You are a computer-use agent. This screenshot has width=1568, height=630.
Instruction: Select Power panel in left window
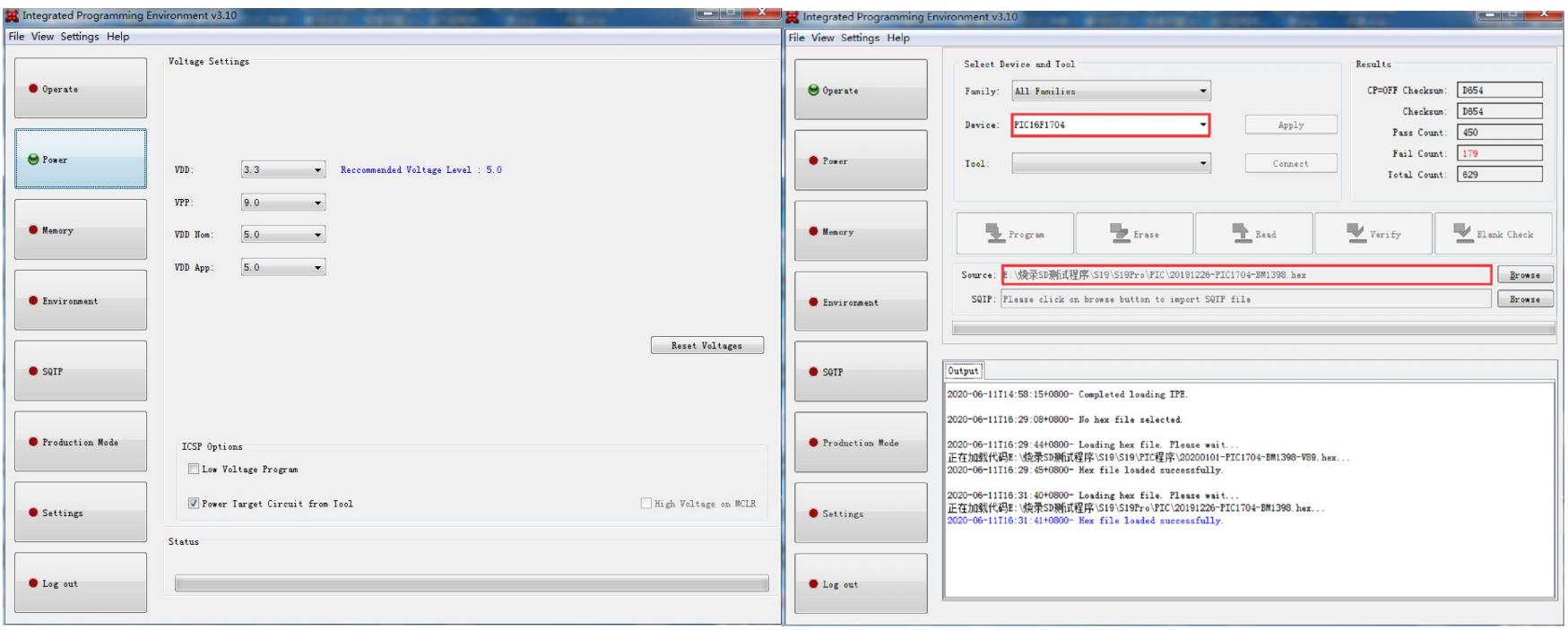pos(81,159)
